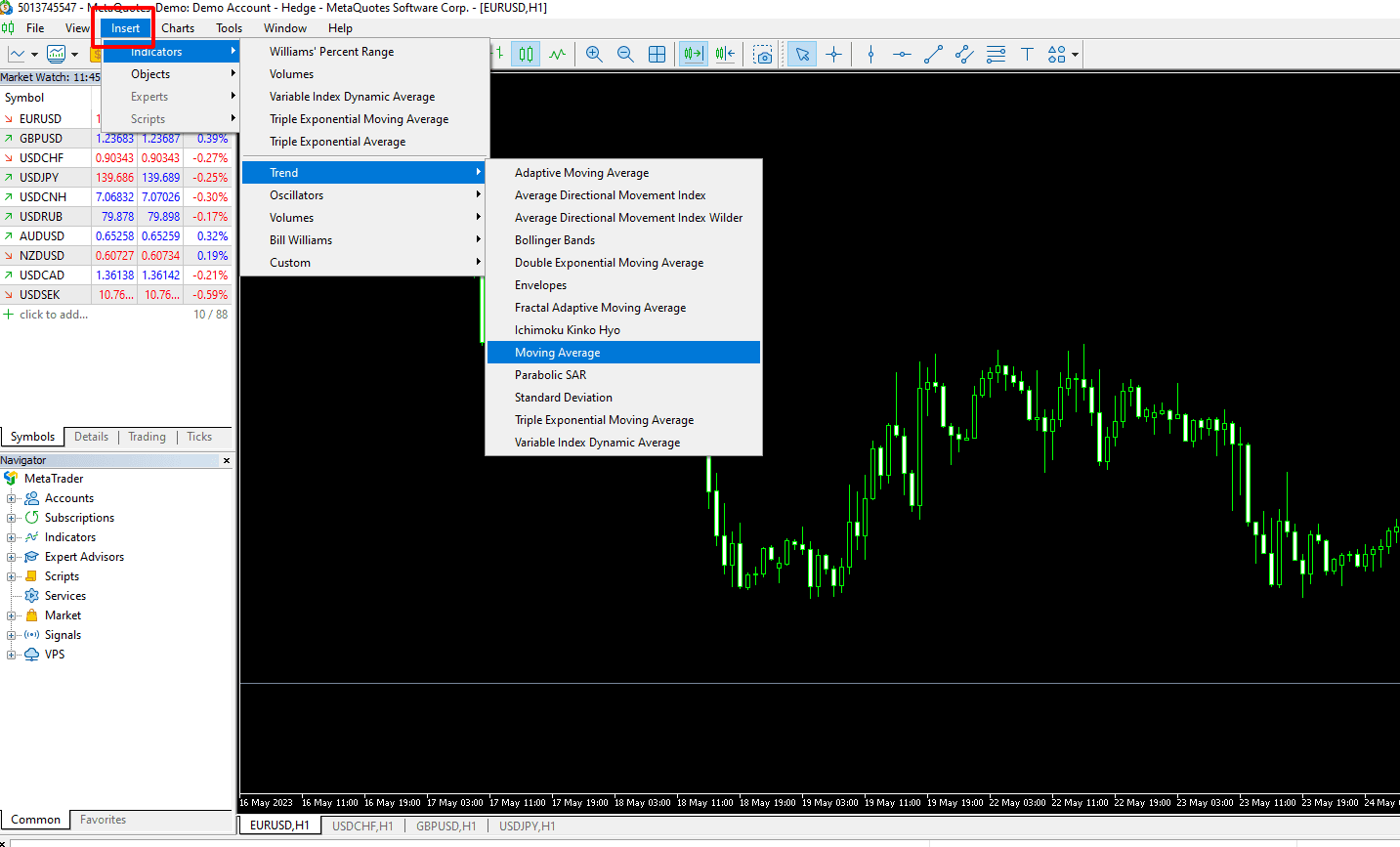The height and width of the screenshot is (847, 1400).
Task: Open the chart type dropdown arrow
Action: pos(34,55)
